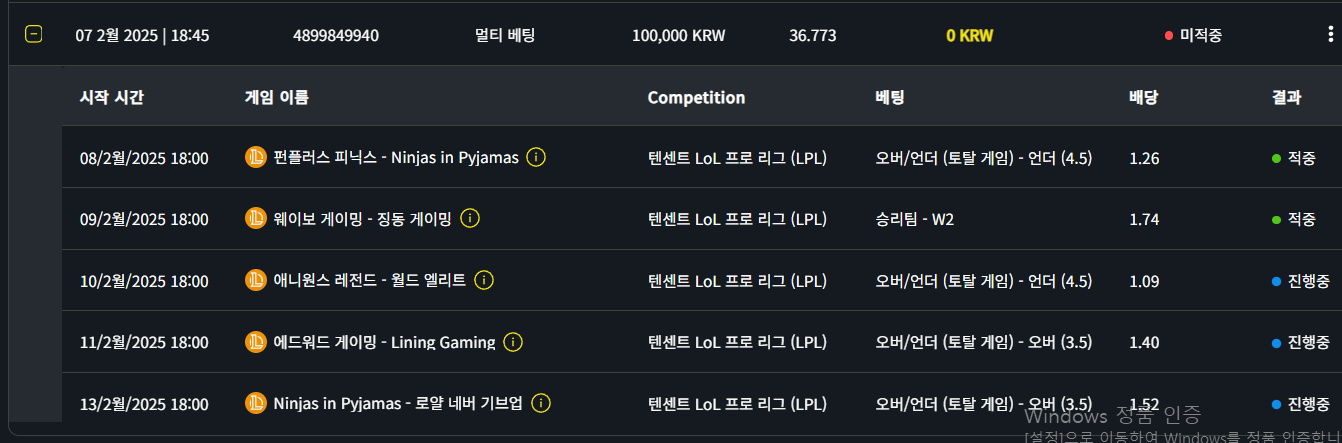
Task: Click the 0 KRW payout amount
Action: pyautogui.click(x=970, y=35)
